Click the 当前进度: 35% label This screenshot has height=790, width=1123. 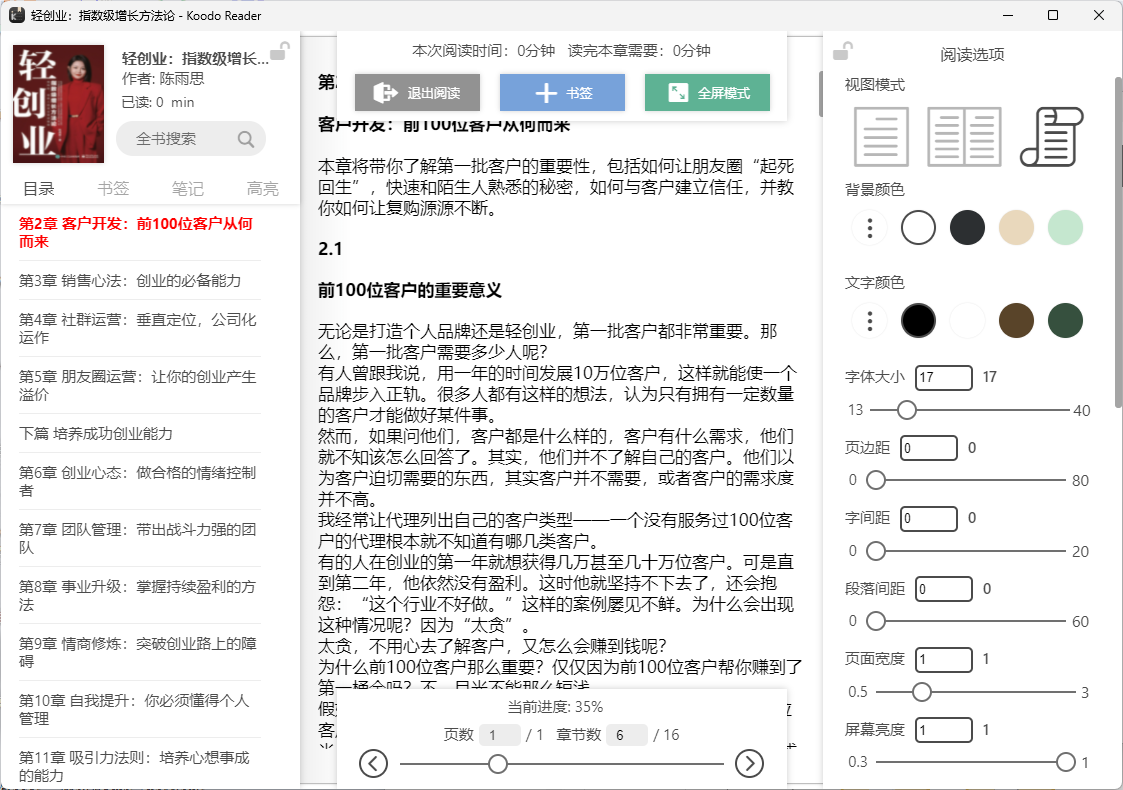coord(555,707)
